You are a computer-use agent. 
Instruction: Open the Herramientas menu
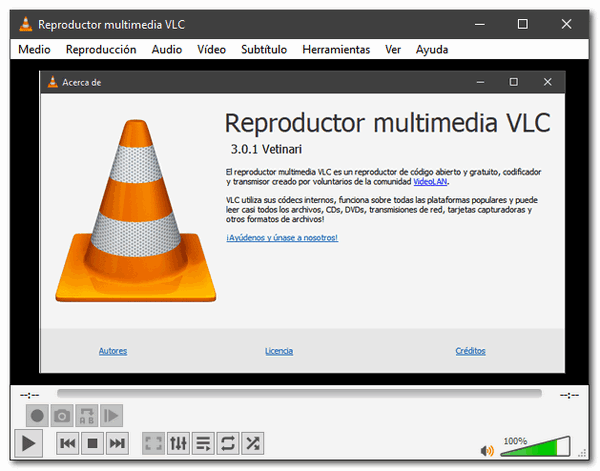coord(336,49)
